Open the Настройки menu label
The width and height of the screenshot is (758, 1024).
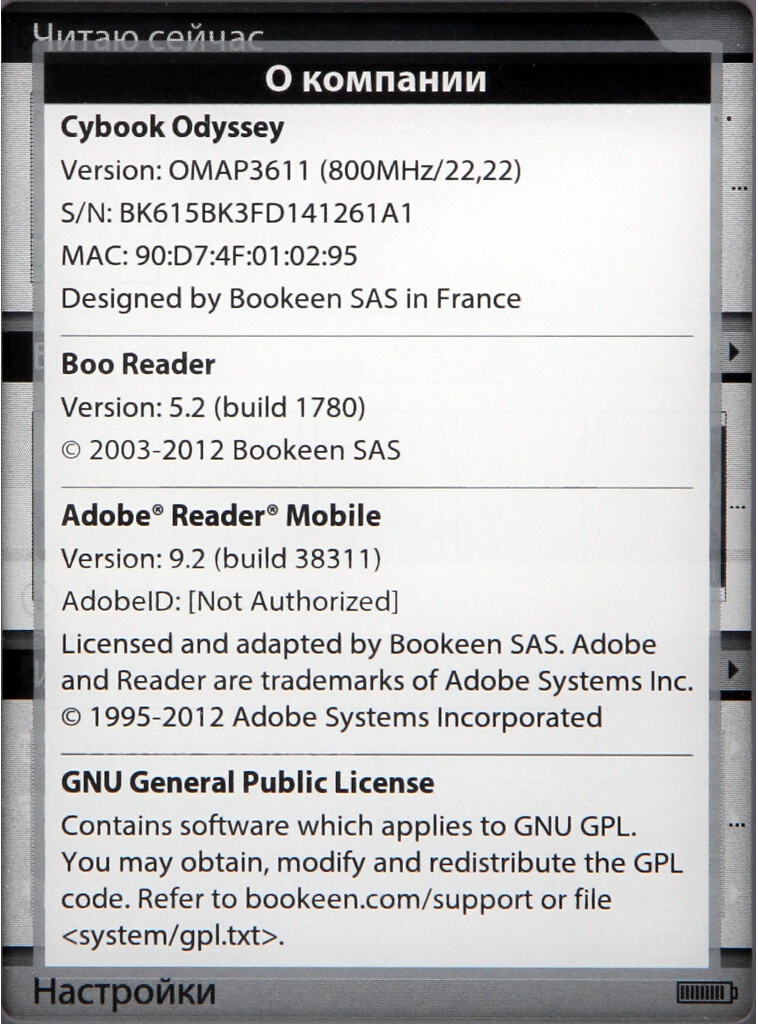[x=125, y=992]
